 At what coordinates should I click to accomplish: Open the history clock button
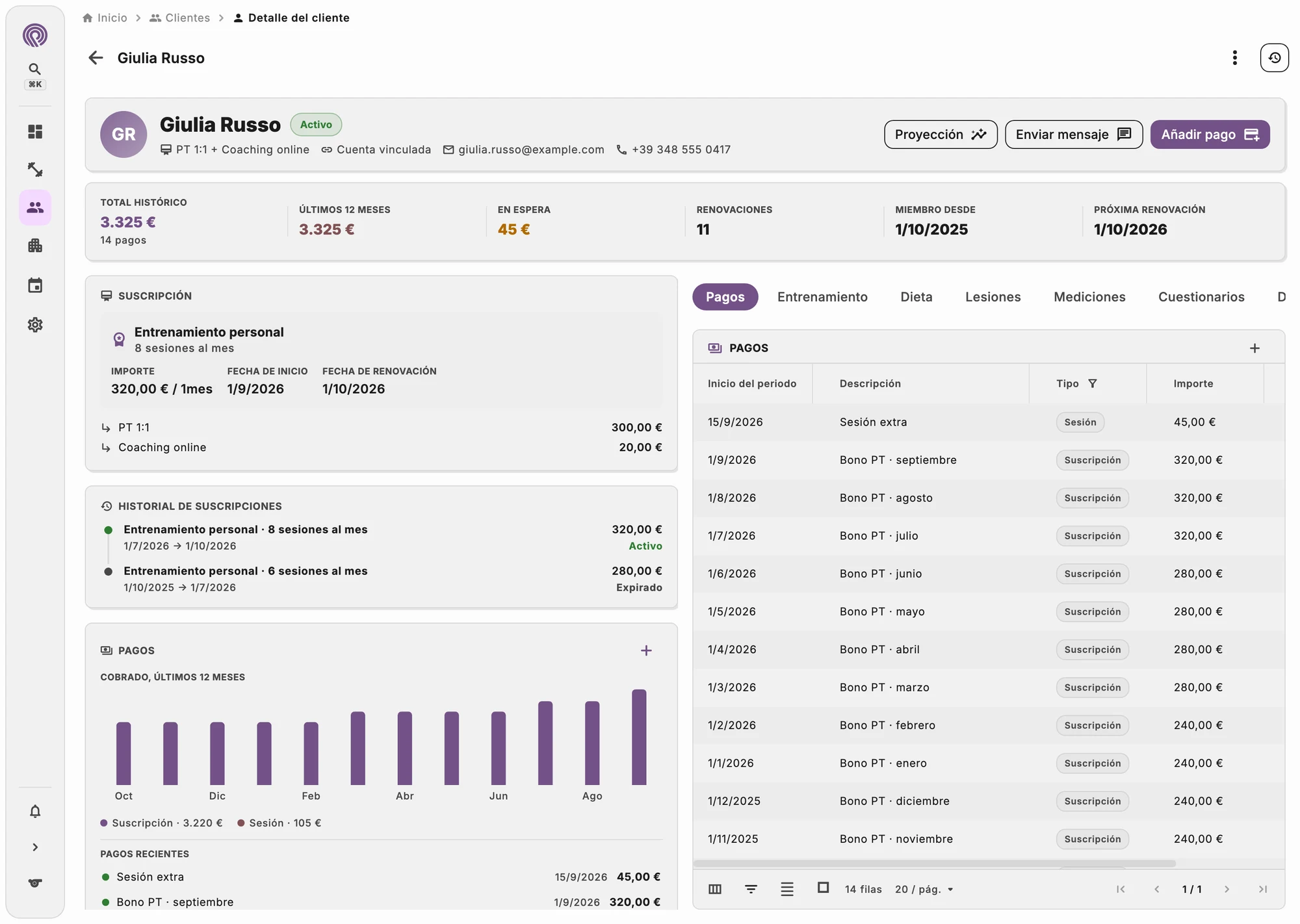click(1274, 58)
